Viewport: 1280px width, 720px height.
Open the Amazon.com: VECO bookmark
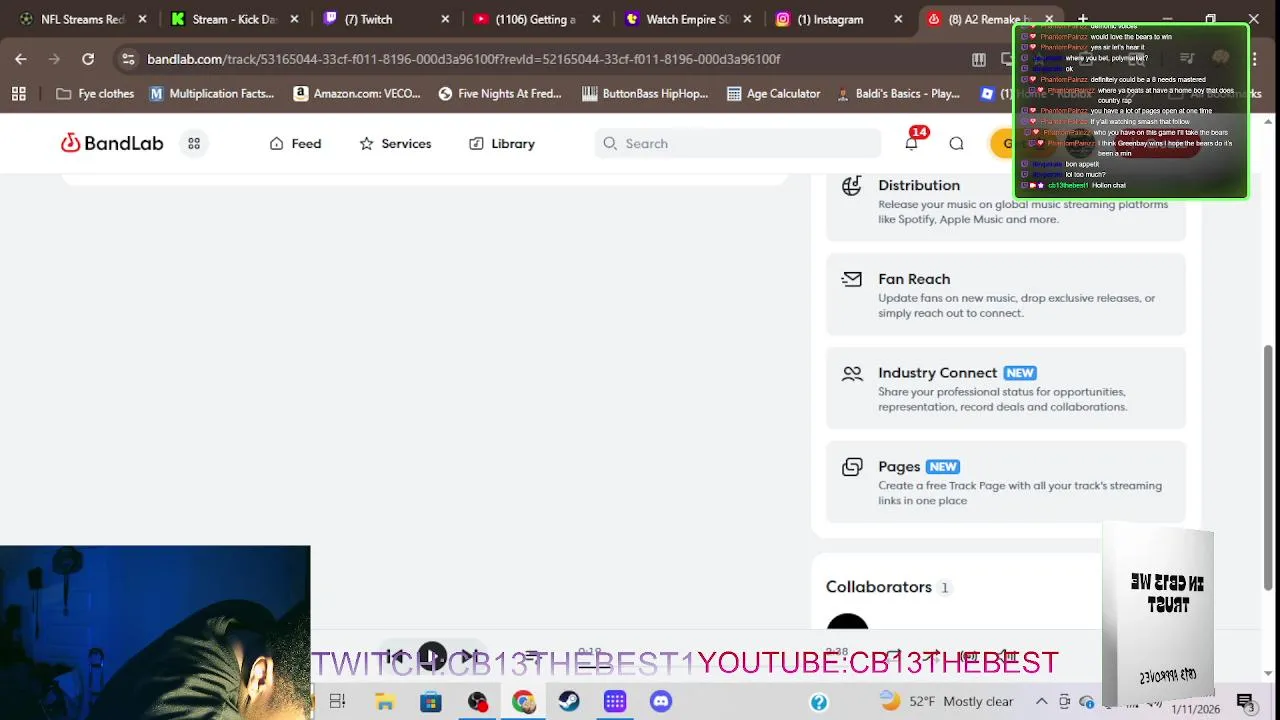357,93
